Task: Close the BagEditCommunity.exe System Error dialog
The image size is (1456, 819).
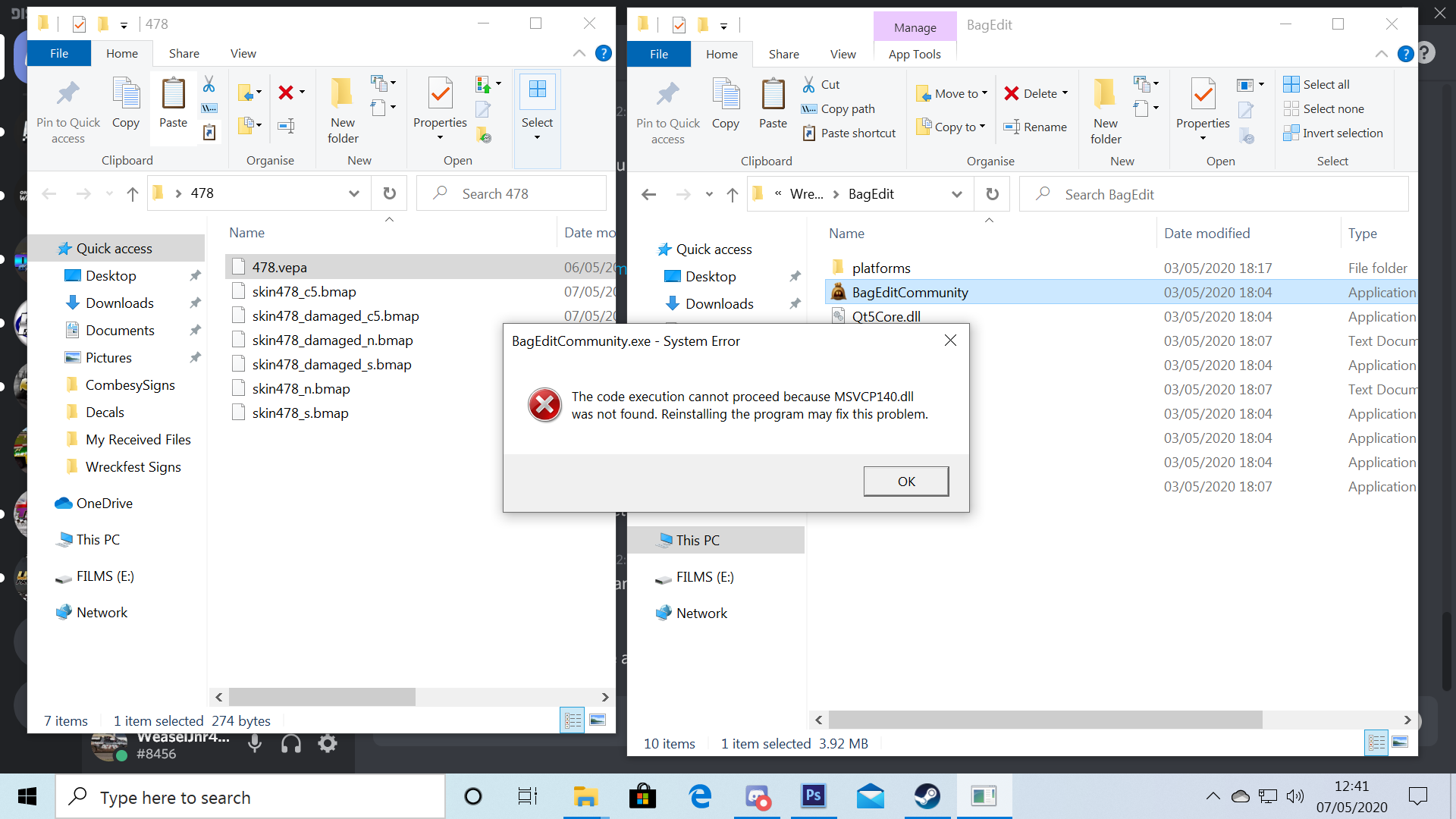Action: (950, 340)
